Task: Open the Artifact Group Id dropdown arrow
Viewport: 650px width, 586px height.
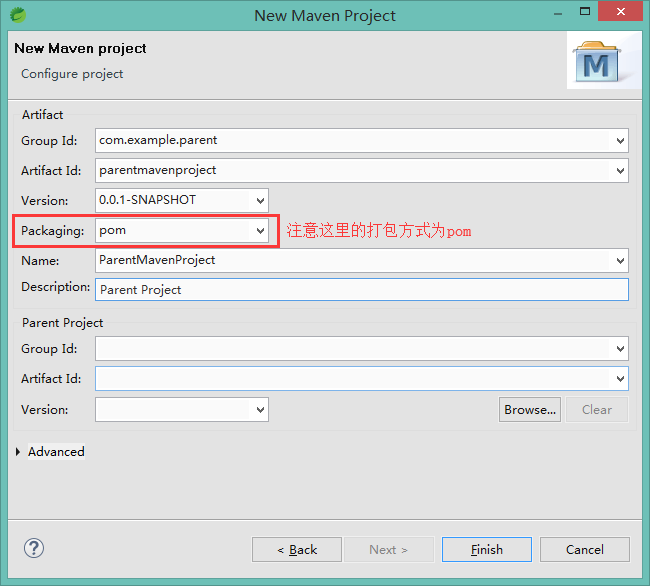Action: tap(620, 140)
